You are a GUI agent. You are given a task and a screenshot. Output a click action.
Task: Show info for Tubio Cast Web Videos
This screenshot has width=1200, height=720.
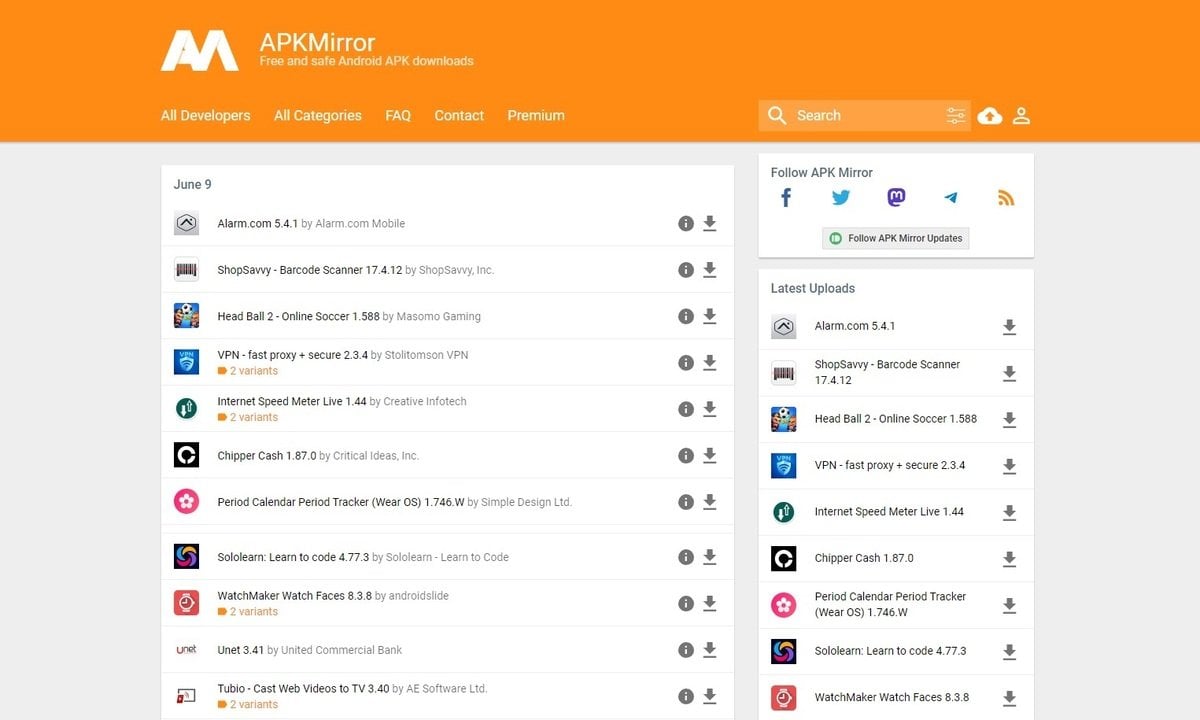coord(686,697)
